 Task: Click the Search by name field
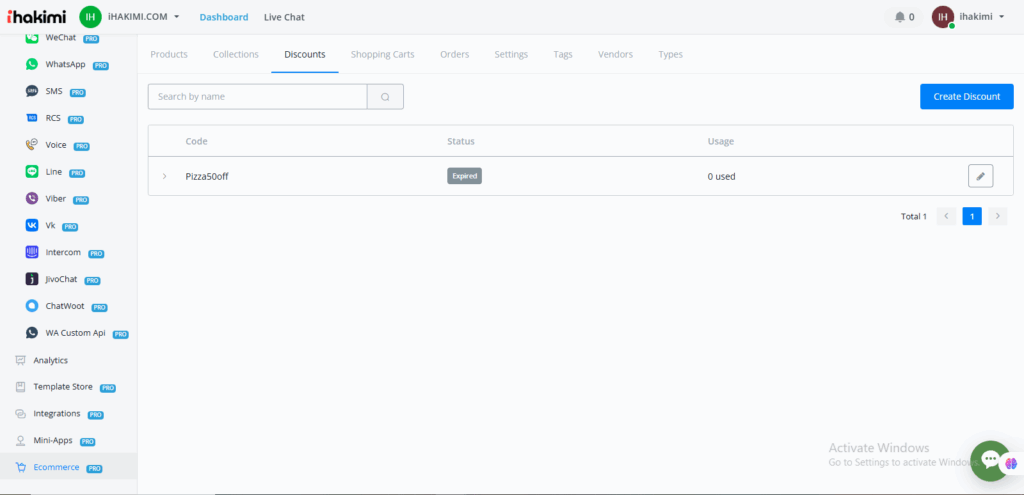point(258,96)
